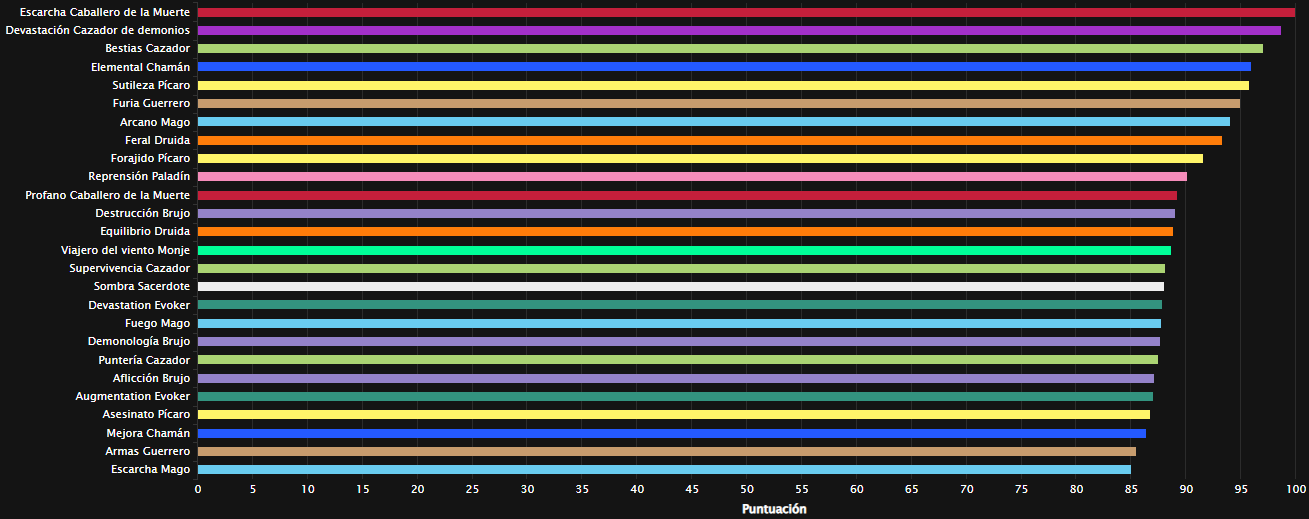Click the blue Mejora Chamán bar

tap(671, 433)
